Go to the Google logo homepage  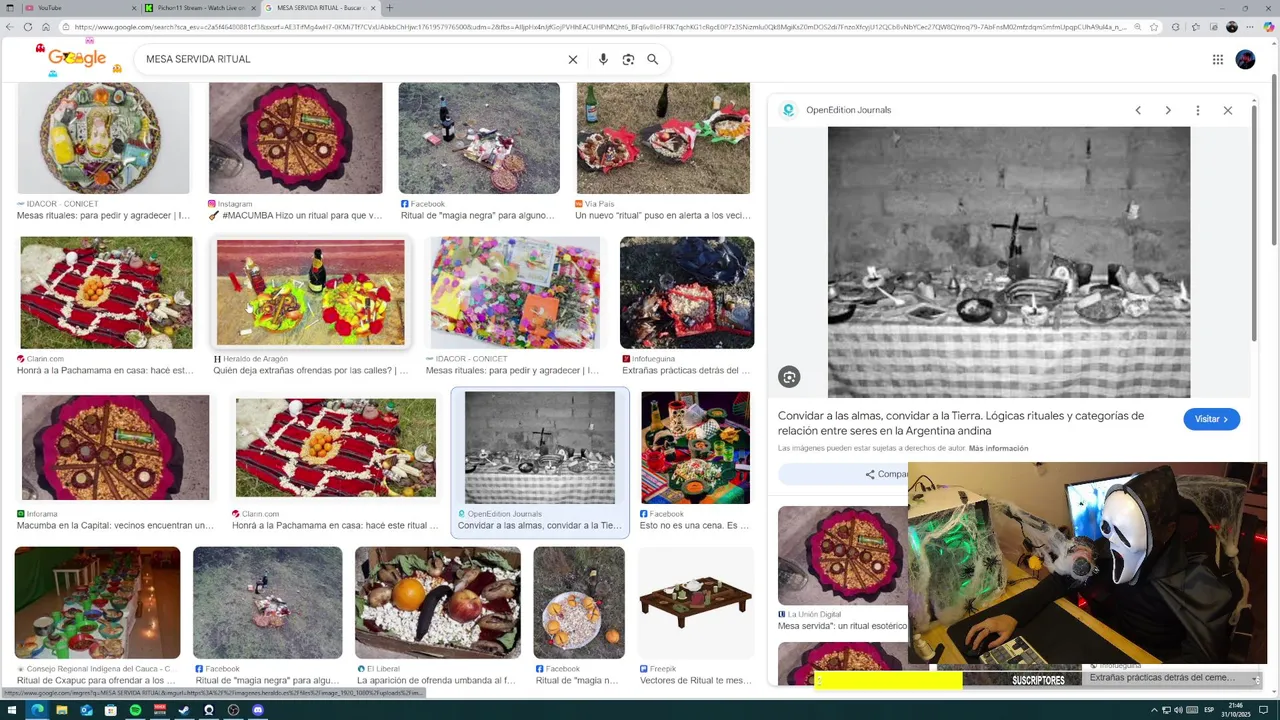coord(77,58)
